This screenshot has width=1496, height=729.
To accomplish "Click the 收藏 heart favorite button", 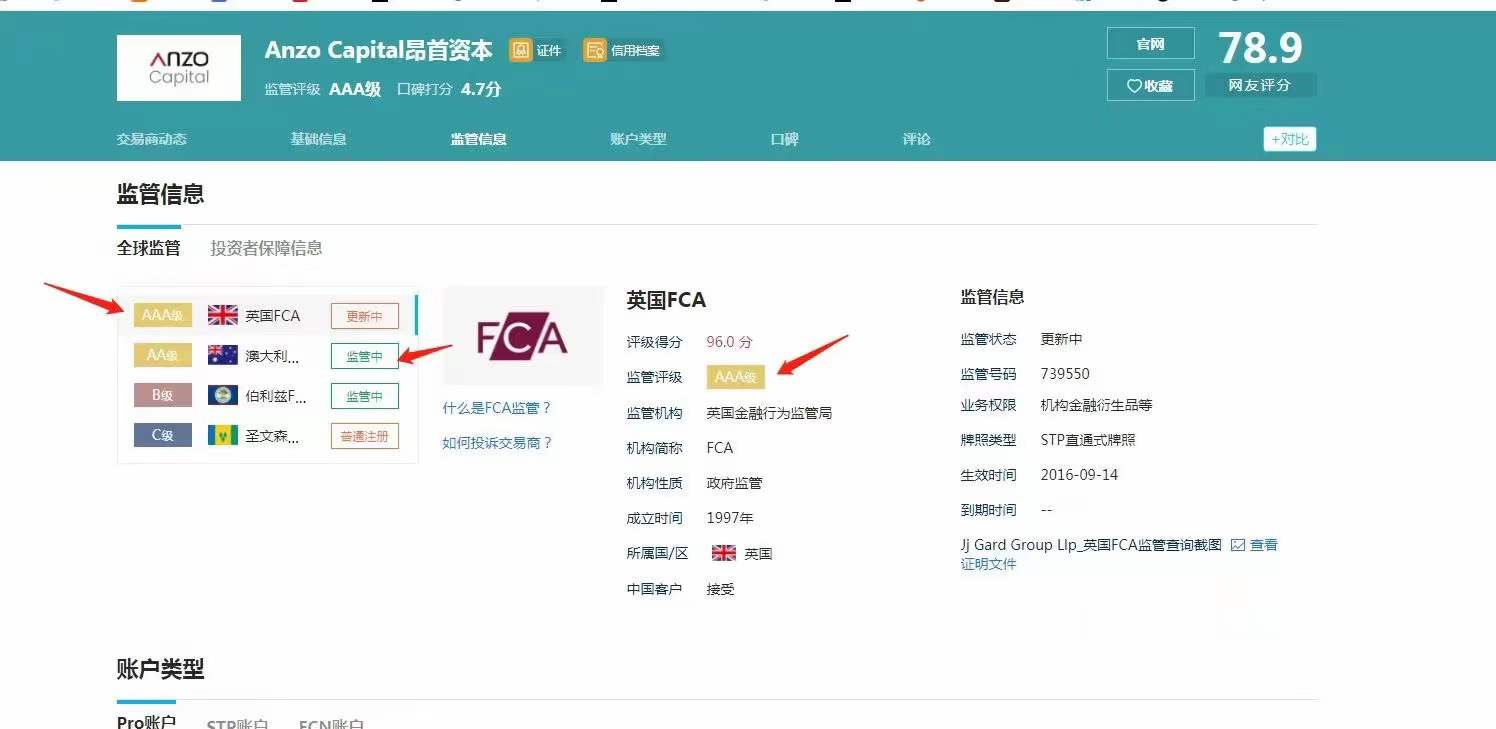I will 1151,86.
